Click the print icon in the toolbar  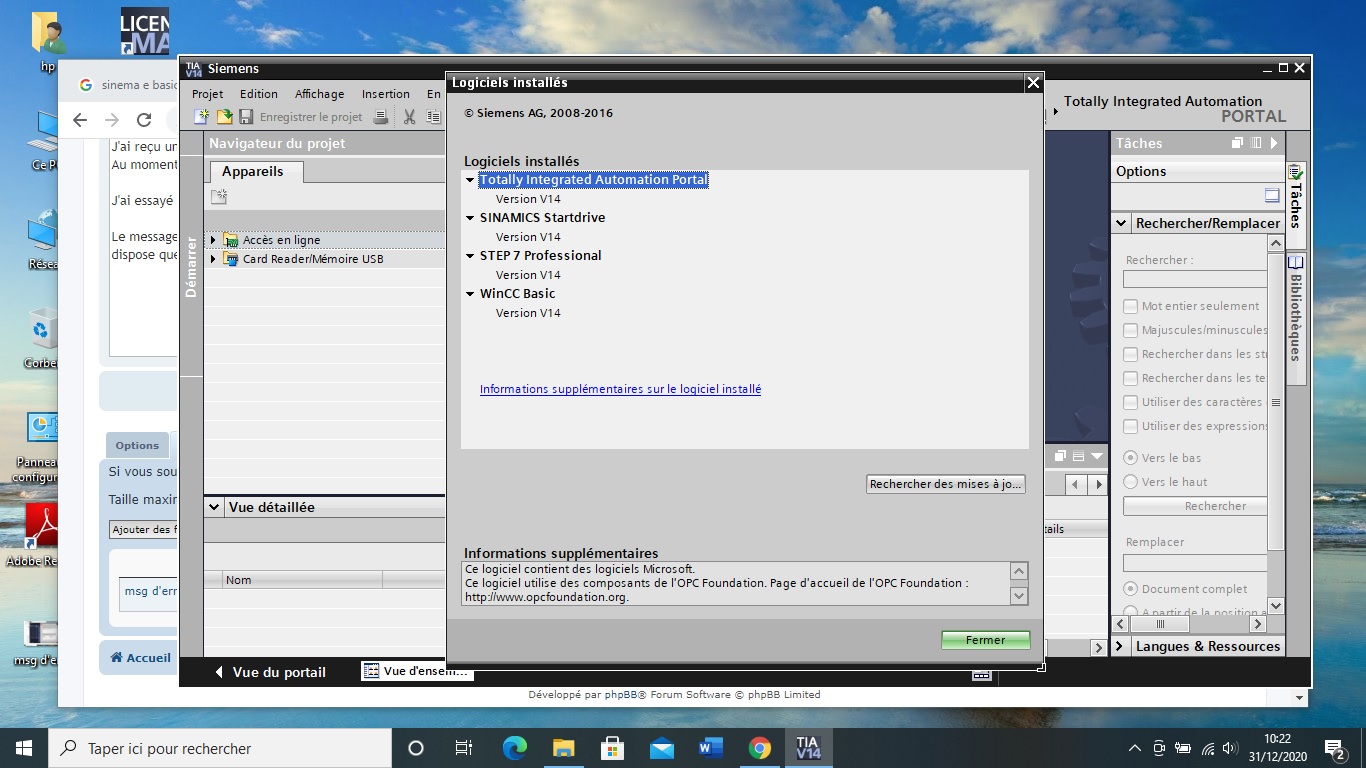(380, 117)
